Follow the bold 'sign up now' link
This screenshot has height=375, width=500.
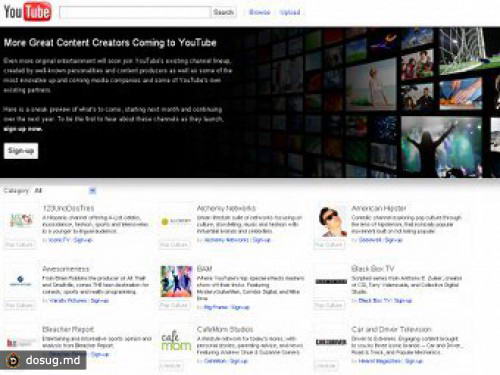pos(23,129)
